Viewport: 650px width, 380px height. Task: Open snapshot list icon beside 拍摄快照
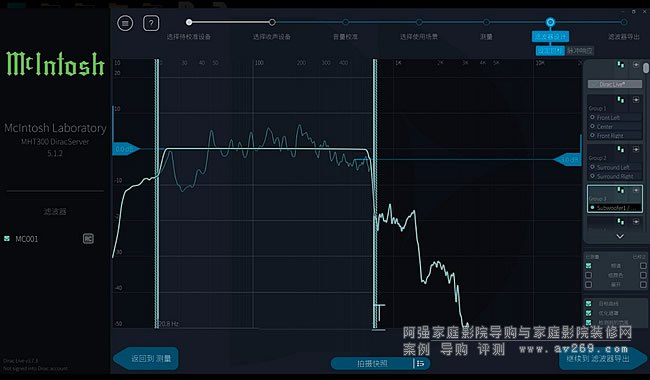[420, 363]
